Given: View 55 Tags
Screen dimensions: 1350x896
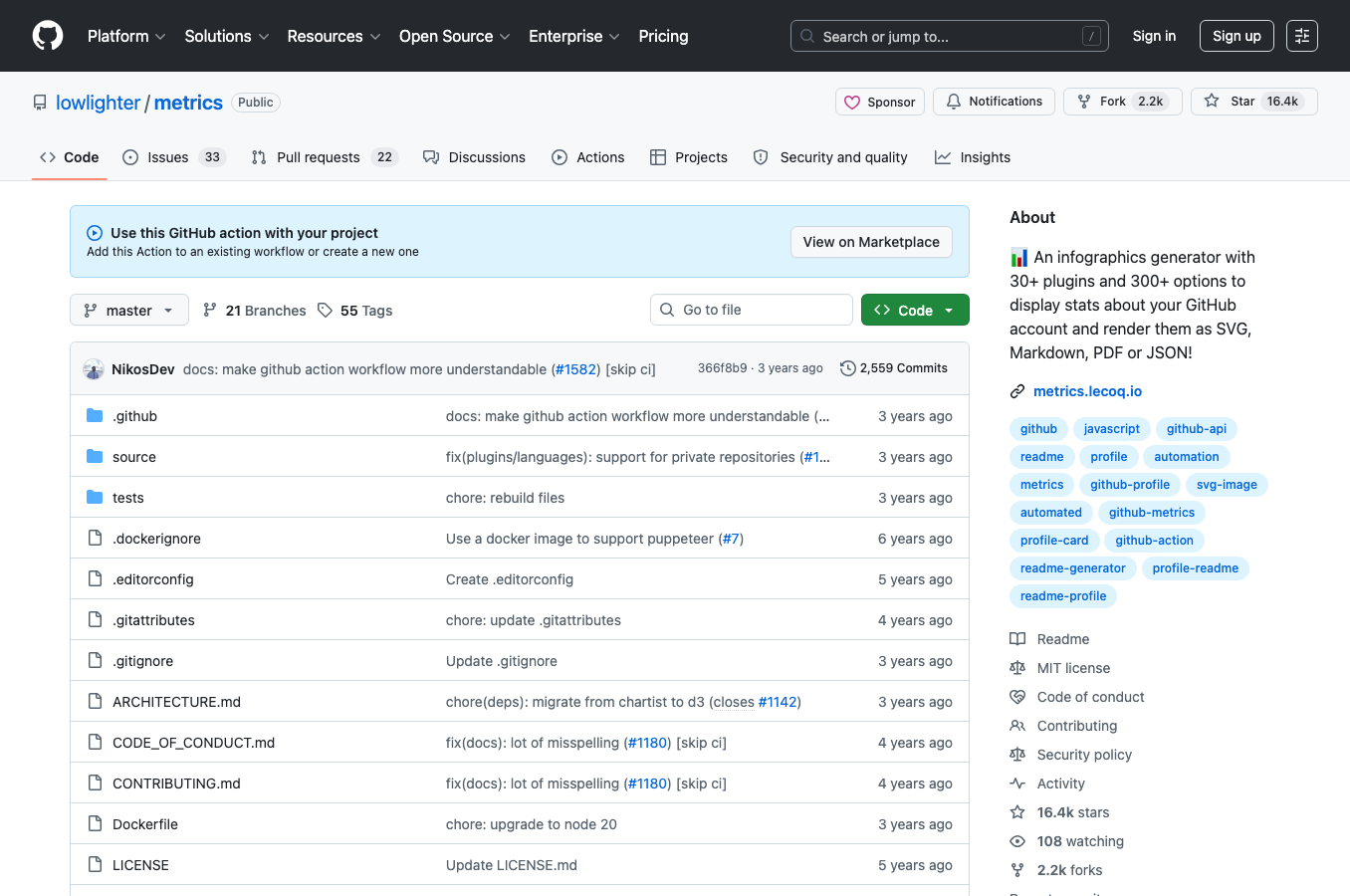Looking at the screenshot, I should [x=354, y=311].
